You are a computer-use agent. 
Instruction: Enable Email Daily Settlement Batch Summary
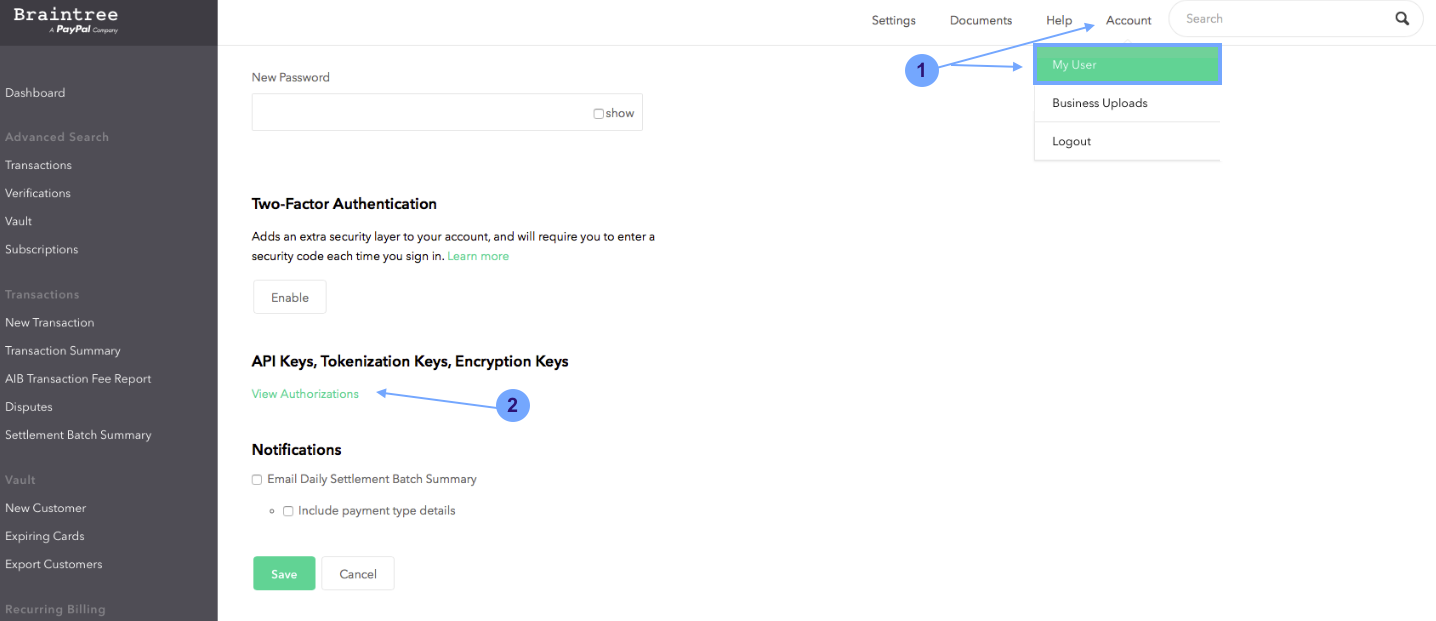point(257,480)
